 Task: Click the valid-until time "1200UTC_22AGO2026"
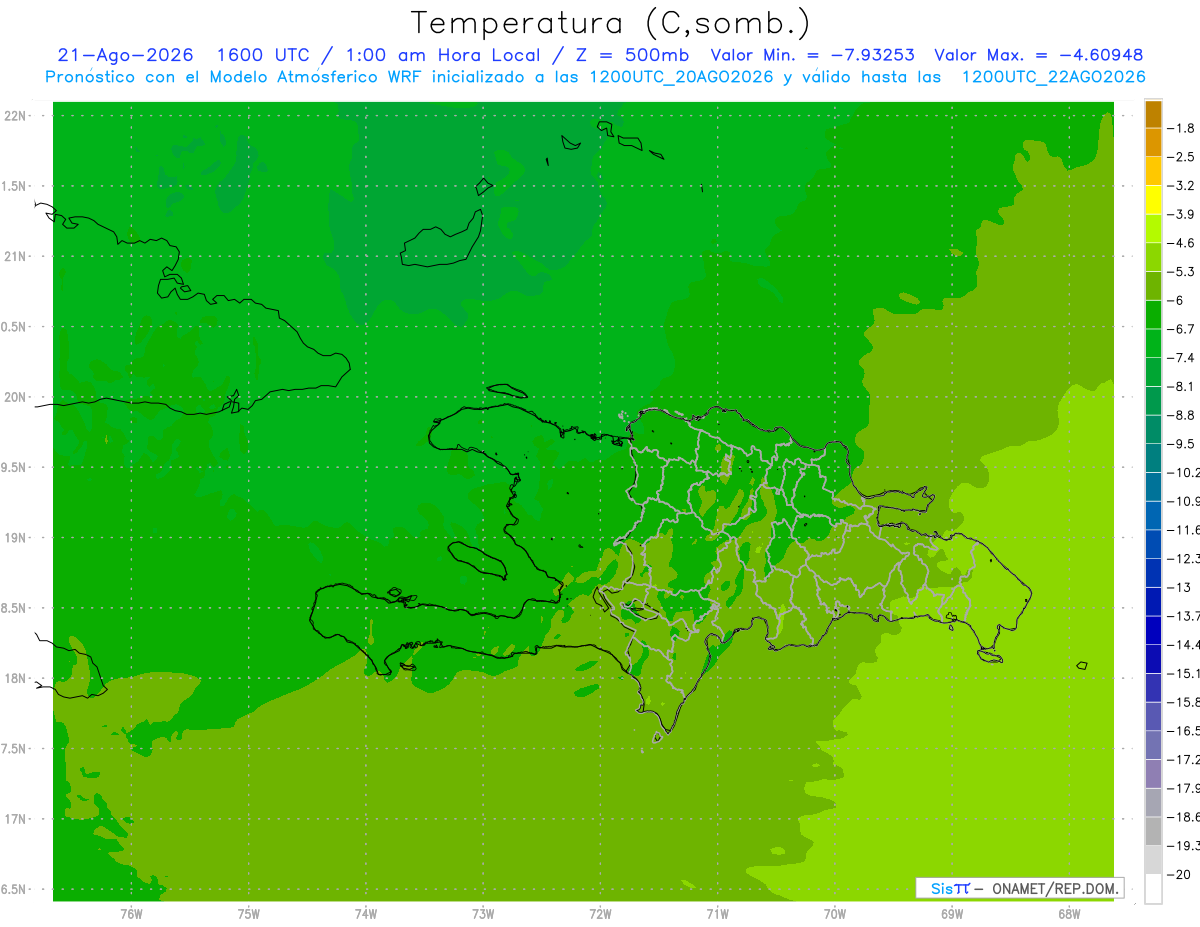[x=1053, y=77]
